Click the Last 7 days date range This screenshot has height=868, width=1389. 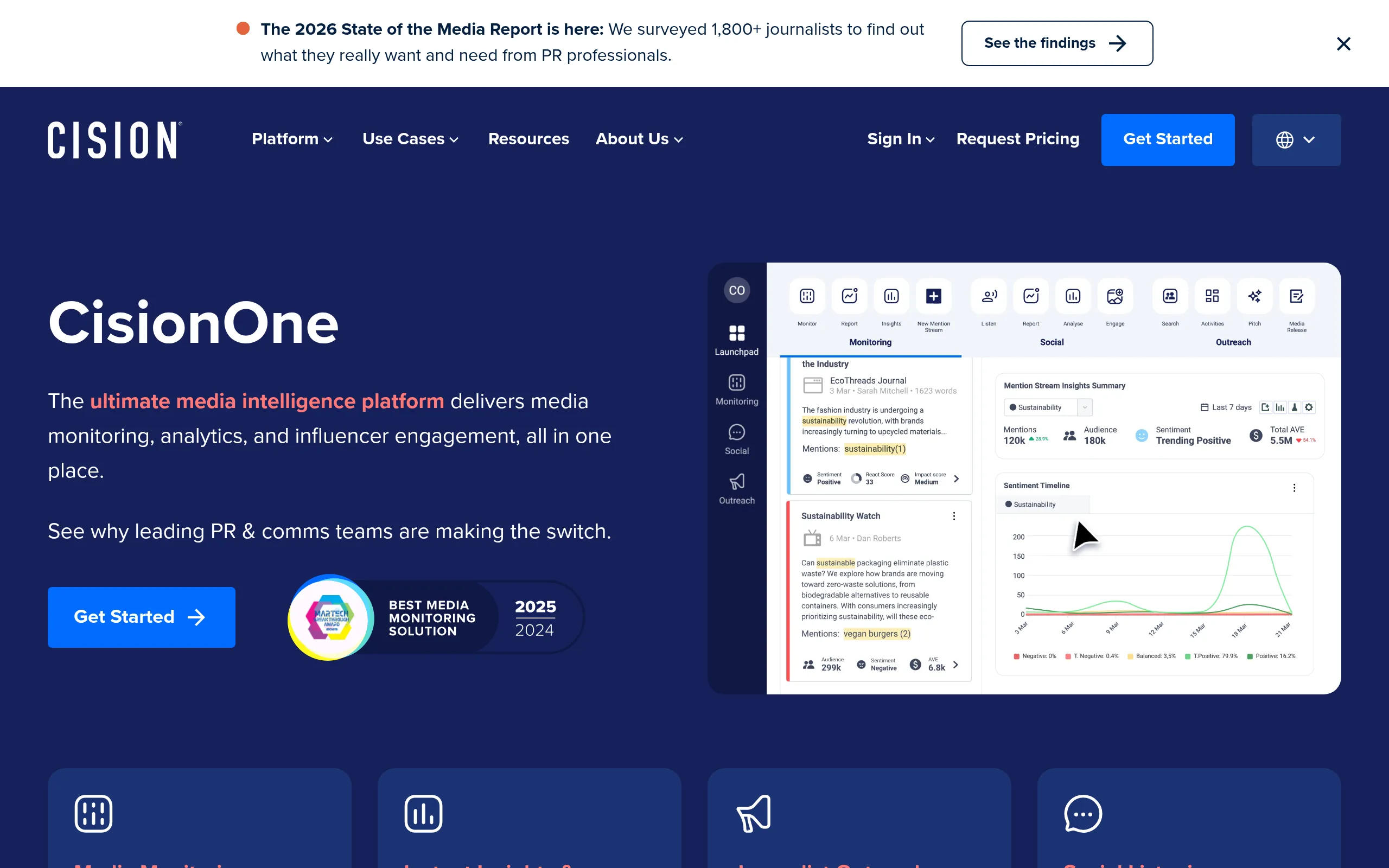(x=1226, y=407)
